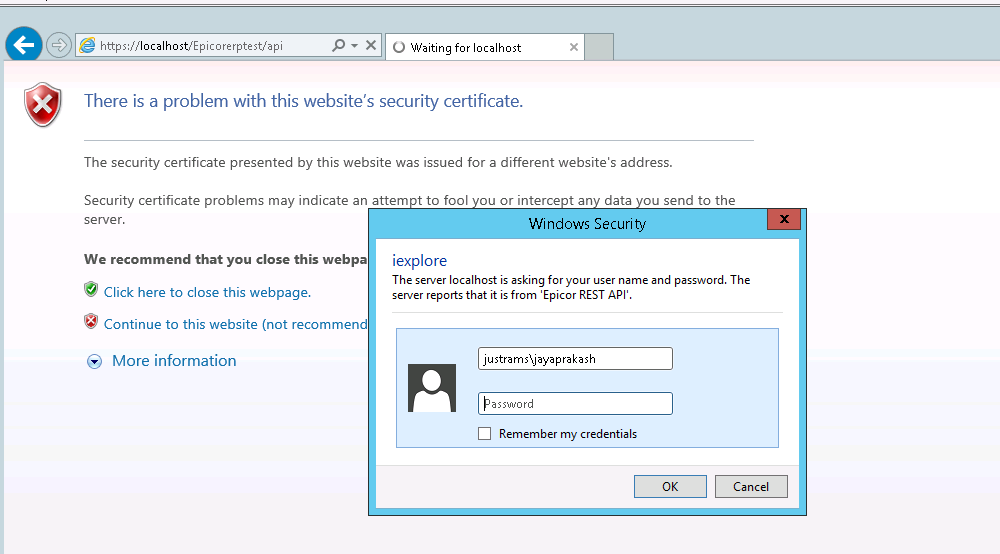Click the search magnifier in address bar

coord(339,45)
